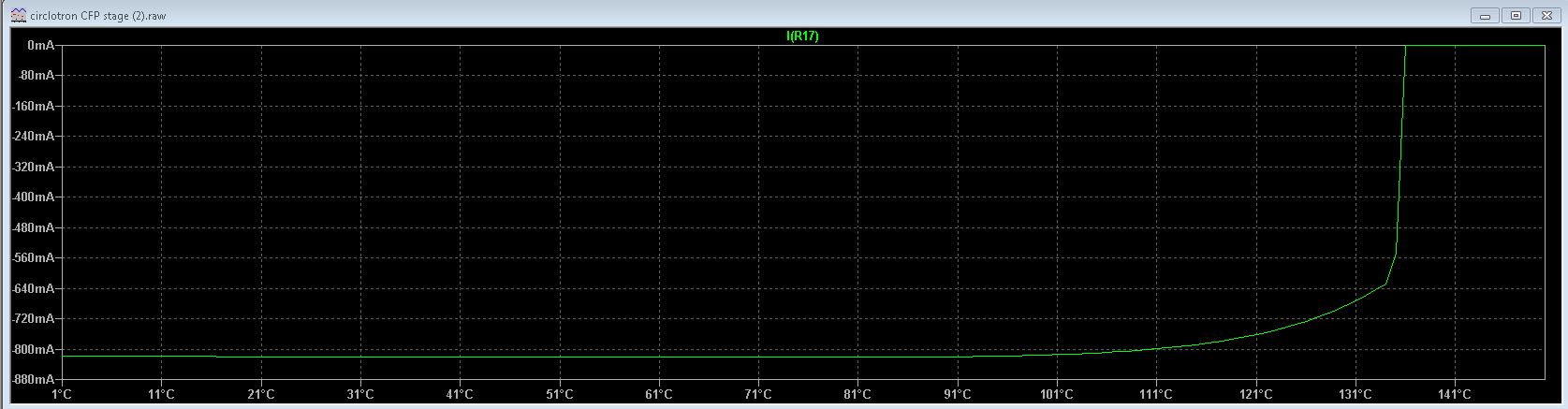Click the -640mA vertical axis label
1568x409 pixels.
[x=34, y=288]
